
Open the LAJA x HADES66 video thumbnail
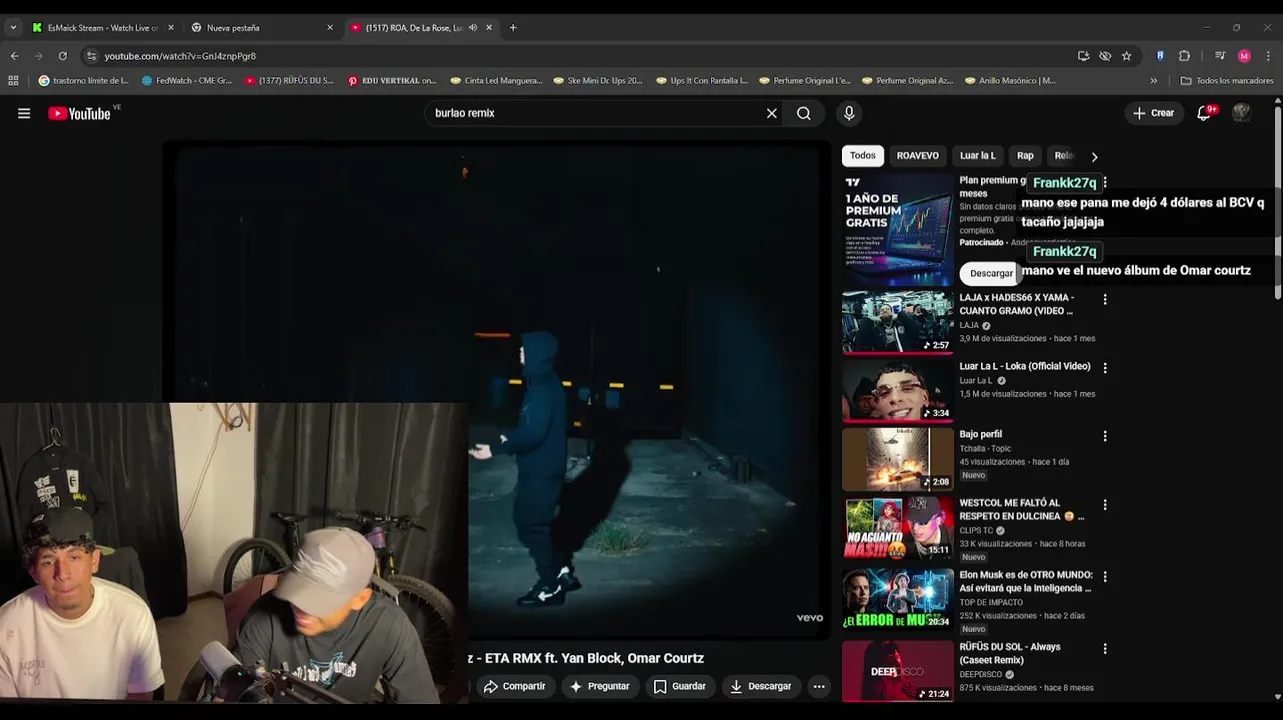(x=898, y=322)
